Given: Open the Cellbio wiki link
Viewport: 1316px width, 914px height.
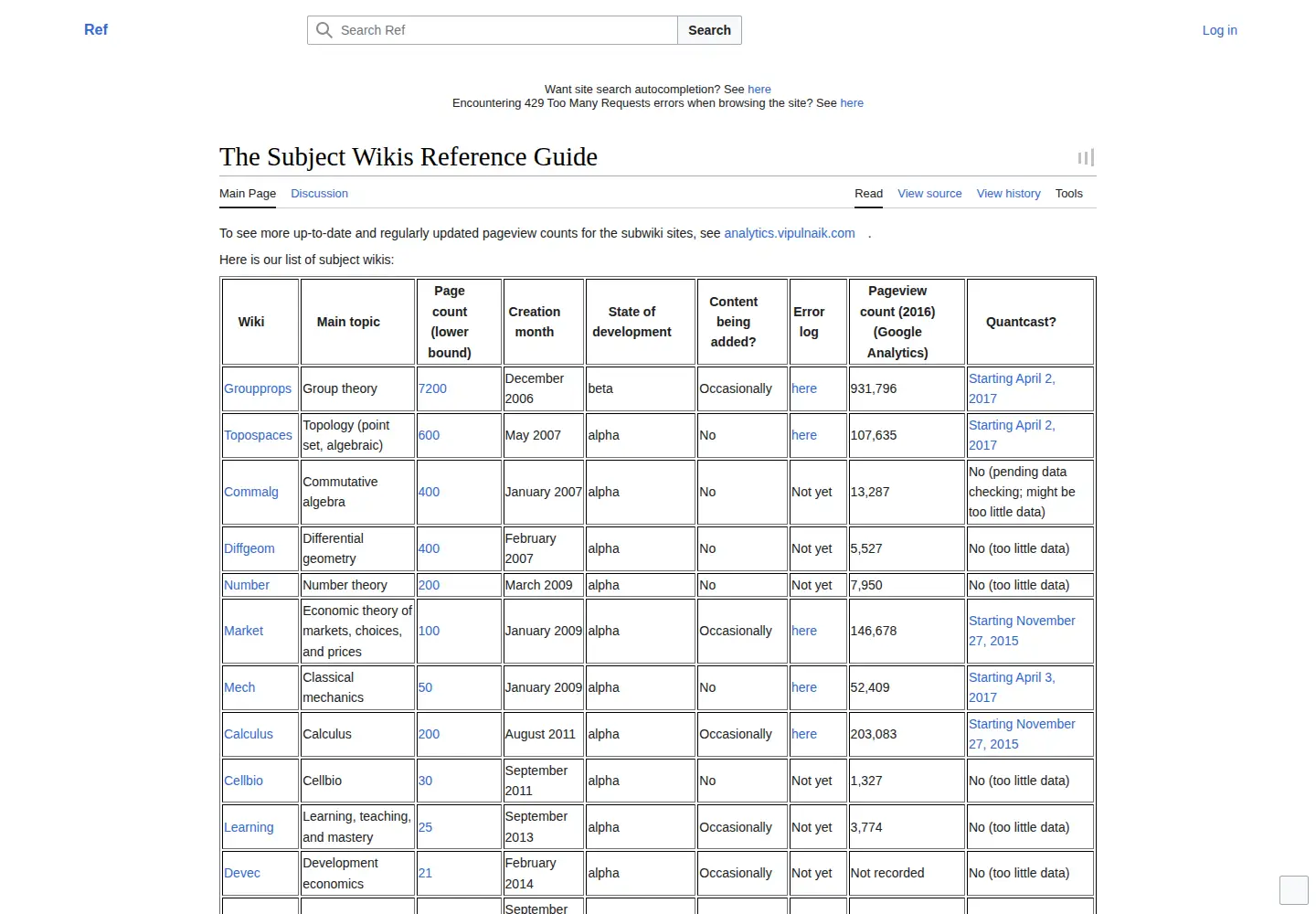Looking at the screenshot, I should pos(244,781).
